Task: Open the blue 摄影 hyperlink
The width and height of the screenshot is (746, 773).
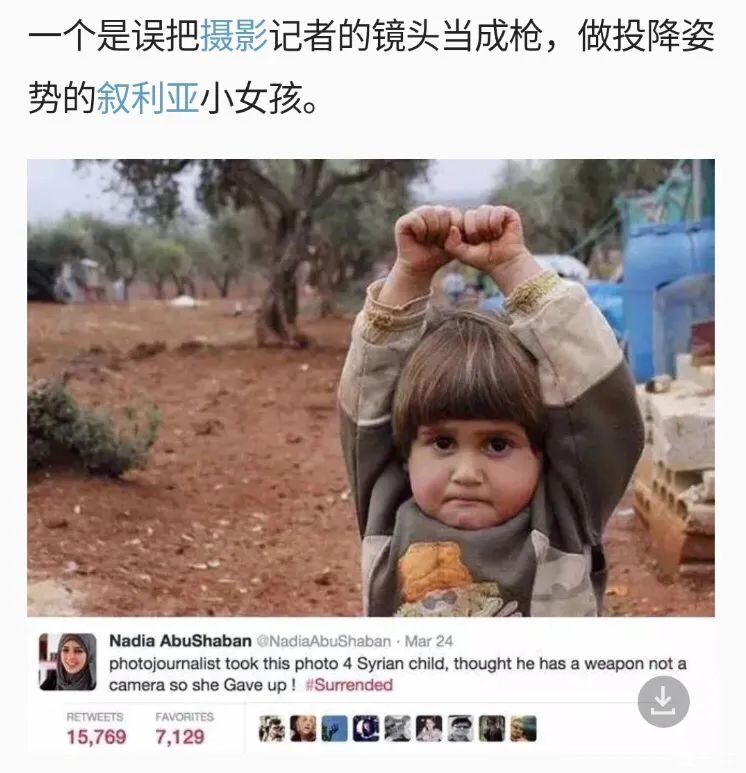Action: (x=234, y=37)
